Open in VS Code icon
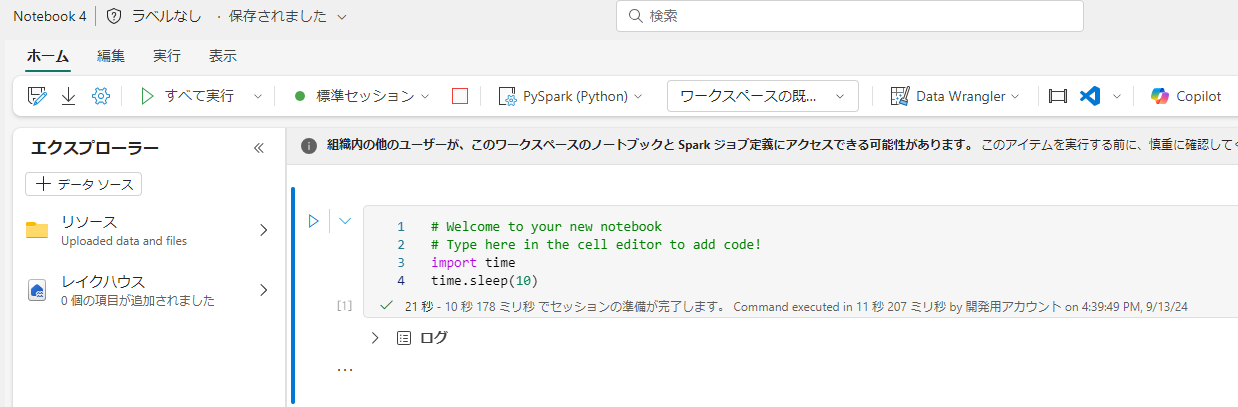Screen dimensions: 1238x407 pyautogui.click(x=1090, y=96)
